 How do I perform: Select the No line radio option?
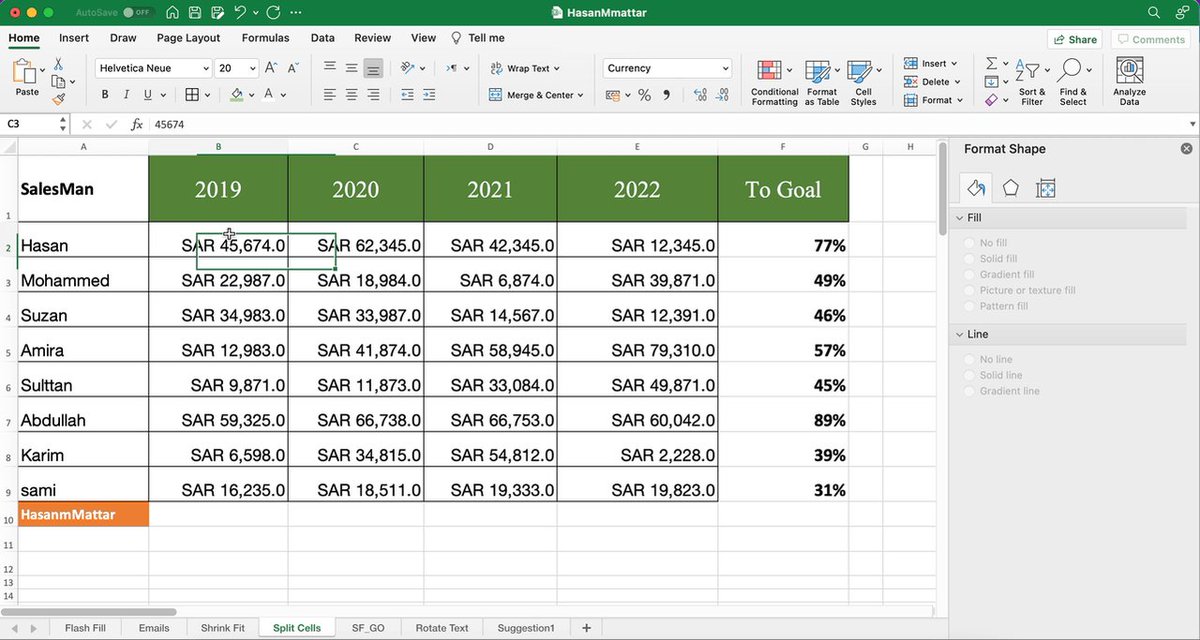tap(969, 359)
